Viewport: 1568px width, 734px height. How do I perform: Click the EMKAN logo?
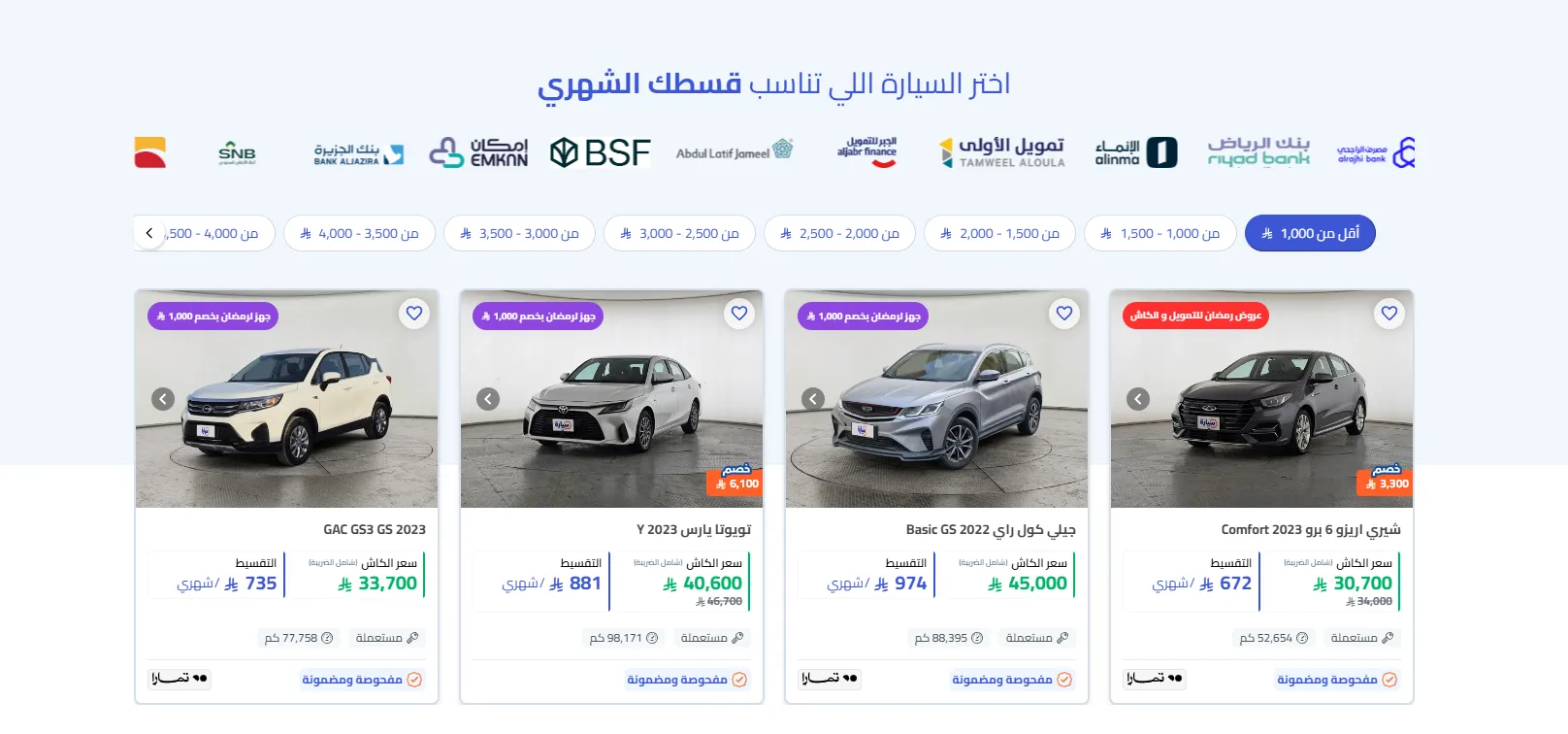click(479, 151)
